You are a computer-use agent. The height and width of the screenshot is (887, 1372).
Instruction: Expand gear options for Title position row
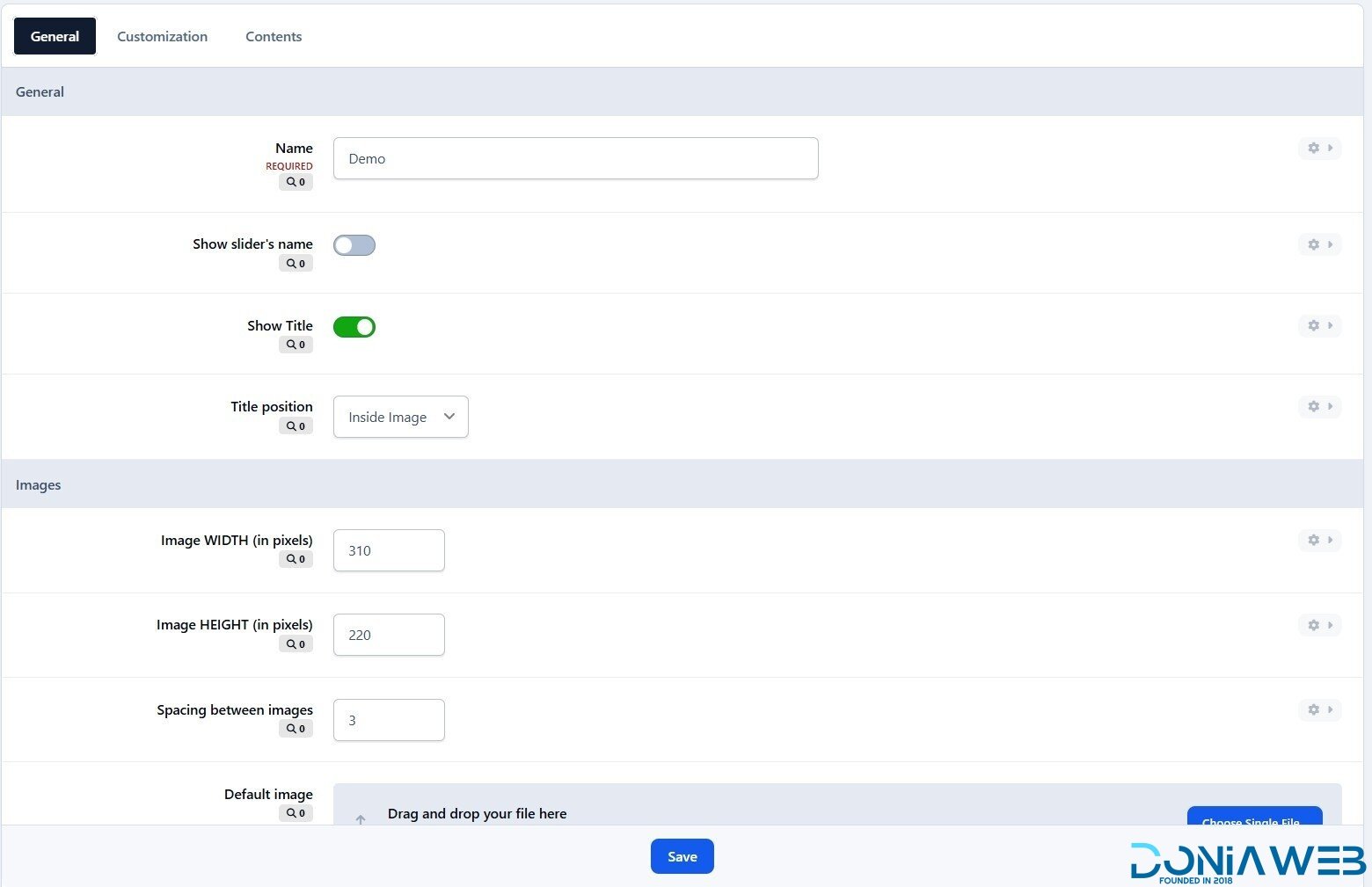pyautogui.click(x=1318, y=406)
